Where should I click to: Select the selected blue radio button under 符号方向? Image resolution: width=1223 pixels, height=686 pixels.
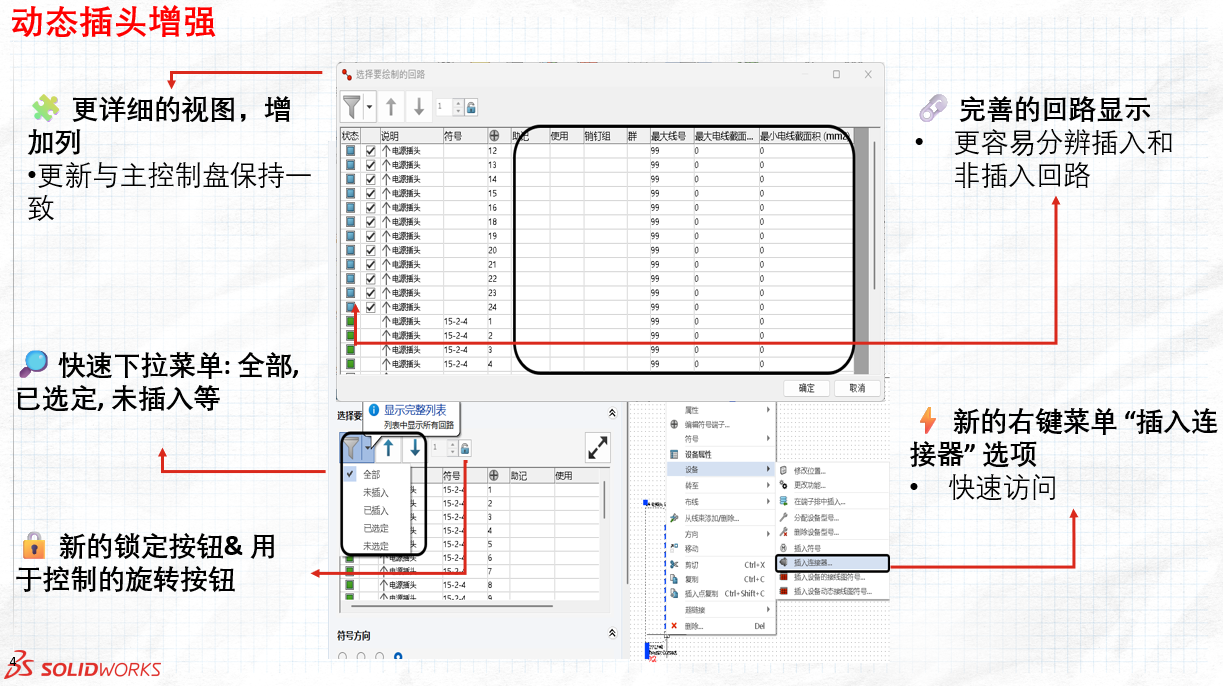tap(398, 657)
